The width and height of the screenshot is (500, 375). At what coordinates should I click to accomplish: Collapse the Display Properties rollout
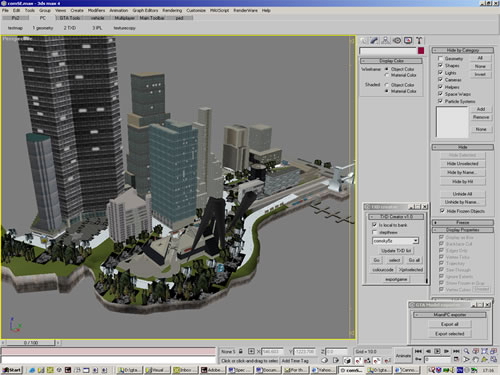[x=463, y=230]
